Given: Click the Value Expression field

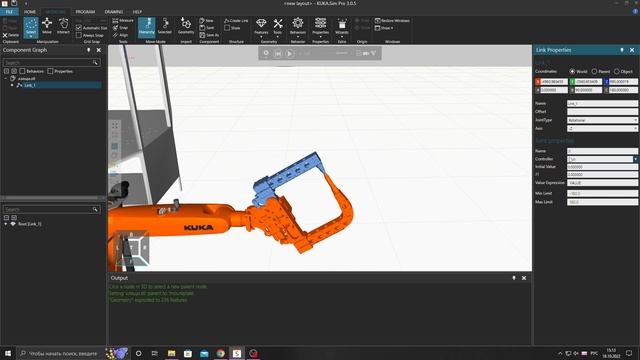Looking at the screenshot, I should pos(602,183).
